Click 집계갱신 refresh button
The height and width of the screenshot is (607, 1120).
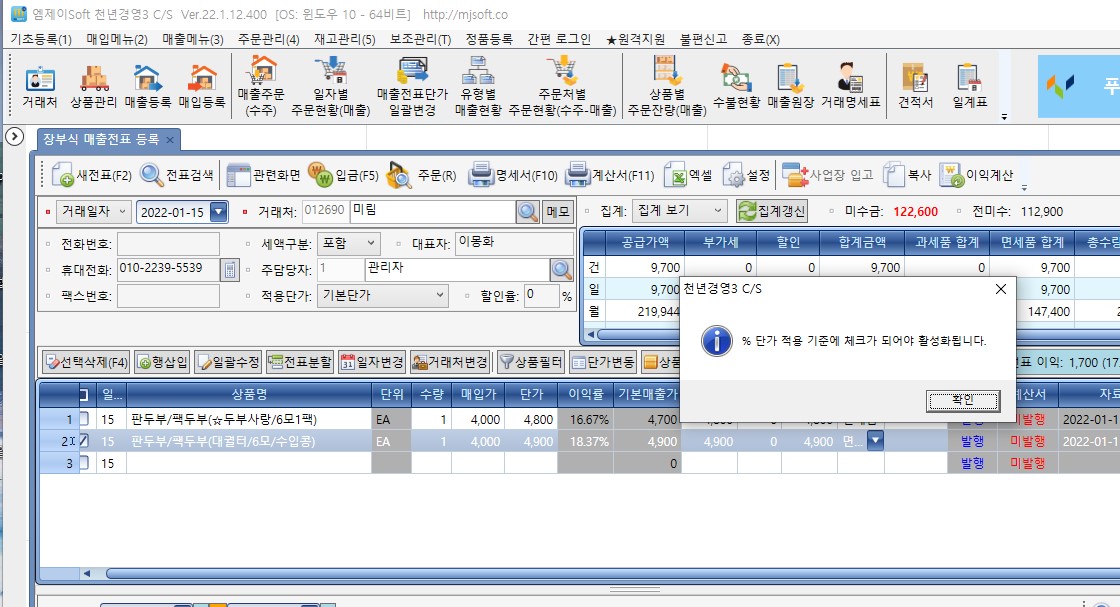click(772, 211)
